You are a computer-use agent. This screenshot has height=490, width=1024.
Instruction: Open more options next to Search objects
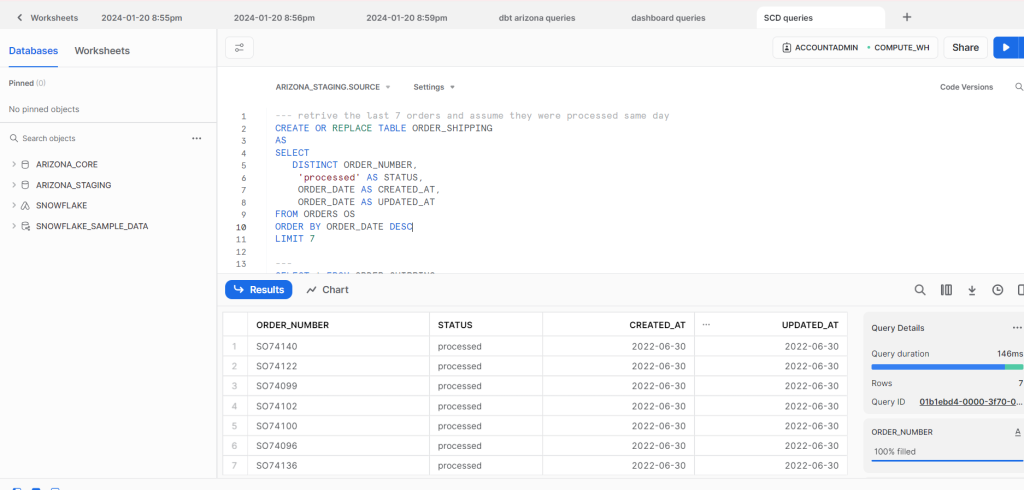coord(197,138)
